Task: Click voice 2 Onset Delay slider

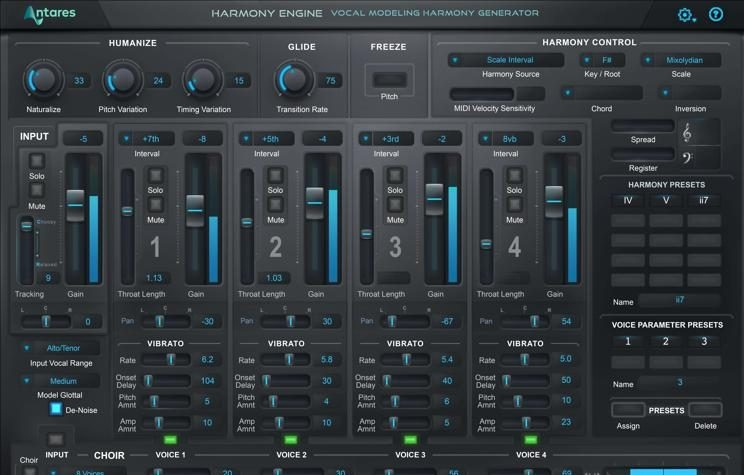Action: click(x=286, y=381)
